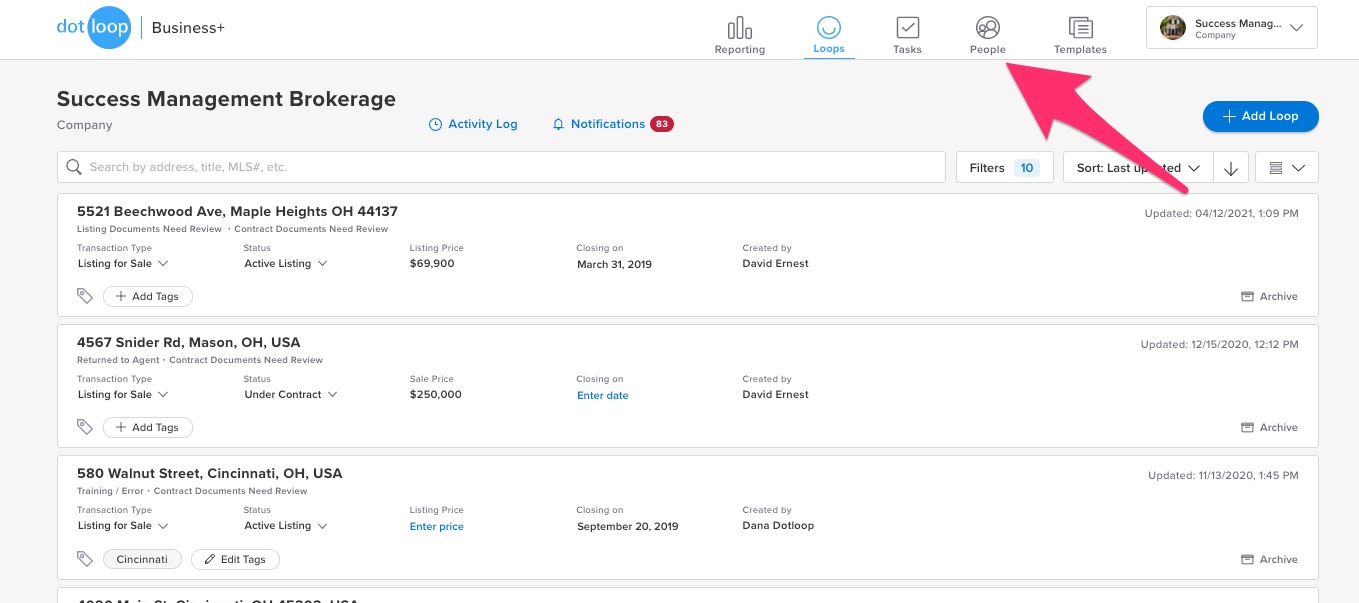Open Filters button showing 10

point(1004,168)
